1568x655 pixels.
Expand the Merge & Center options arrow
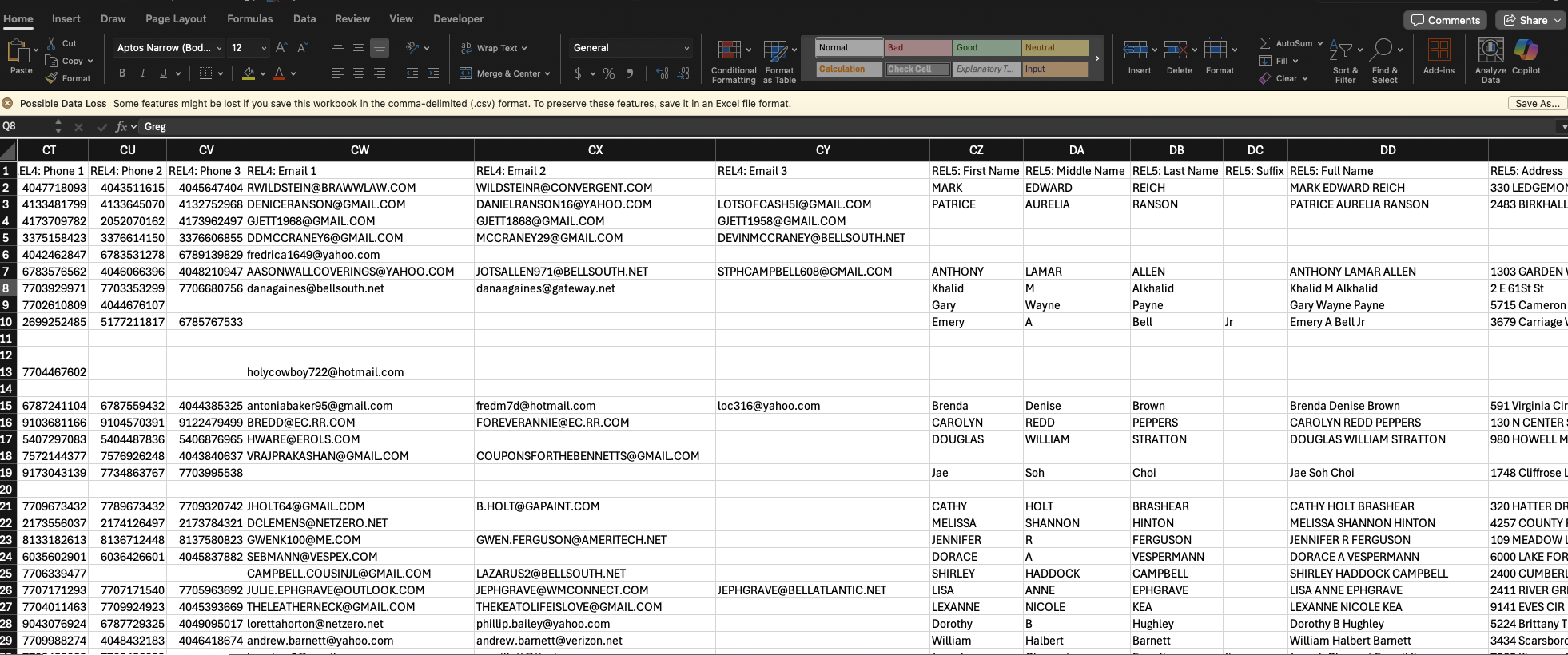(547, 73)
